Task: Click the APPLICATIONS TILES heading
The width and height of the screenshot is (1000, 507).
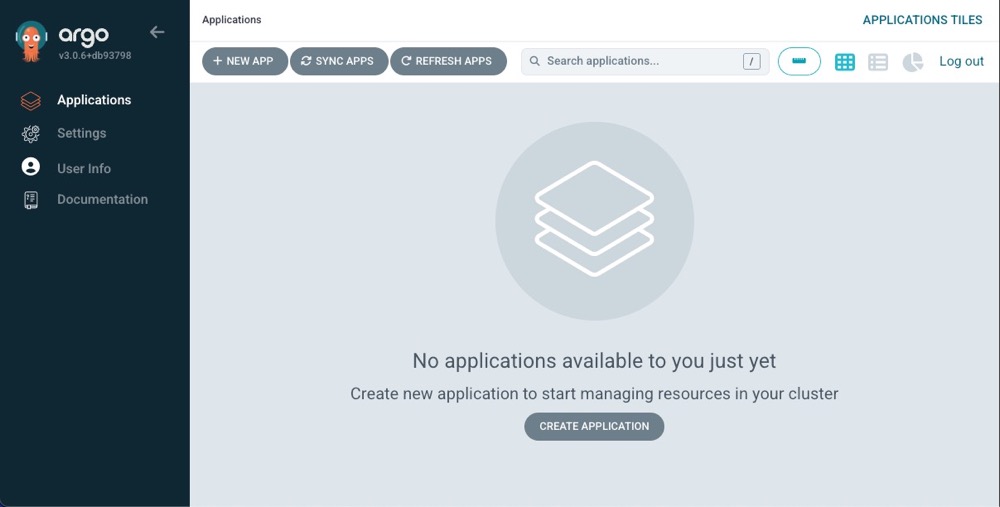Action: point(922,20)
